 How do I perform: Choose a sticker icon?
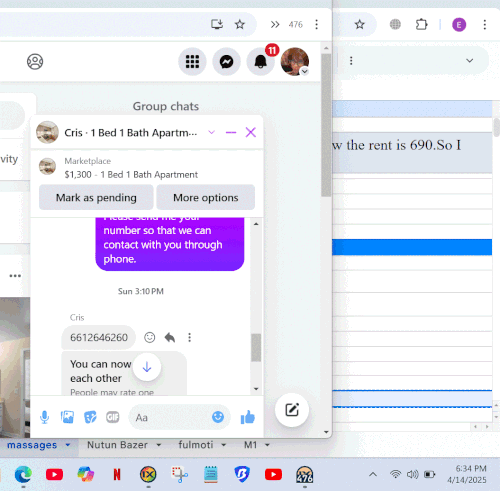coord(90,417)
